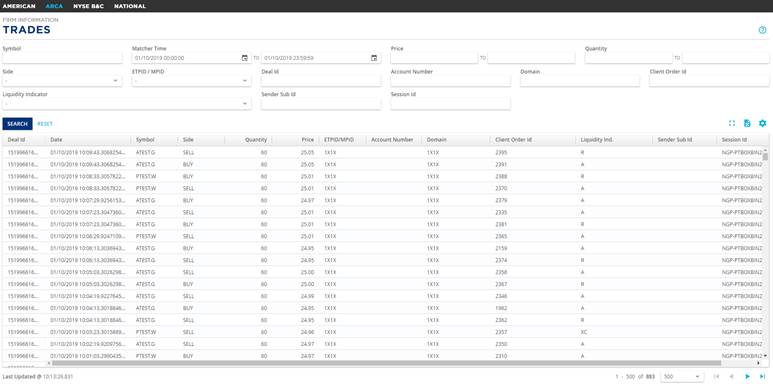The width and height of the screenshot is (773, 384).
Task: Open page size dropdown showing 500
Action: 682,377
